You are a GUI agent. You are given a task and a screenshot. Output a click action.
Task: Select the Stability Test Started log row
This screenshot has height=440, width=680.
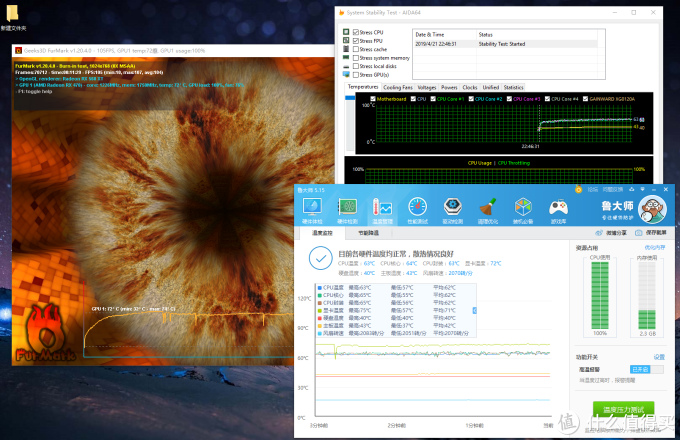[506, 44]
